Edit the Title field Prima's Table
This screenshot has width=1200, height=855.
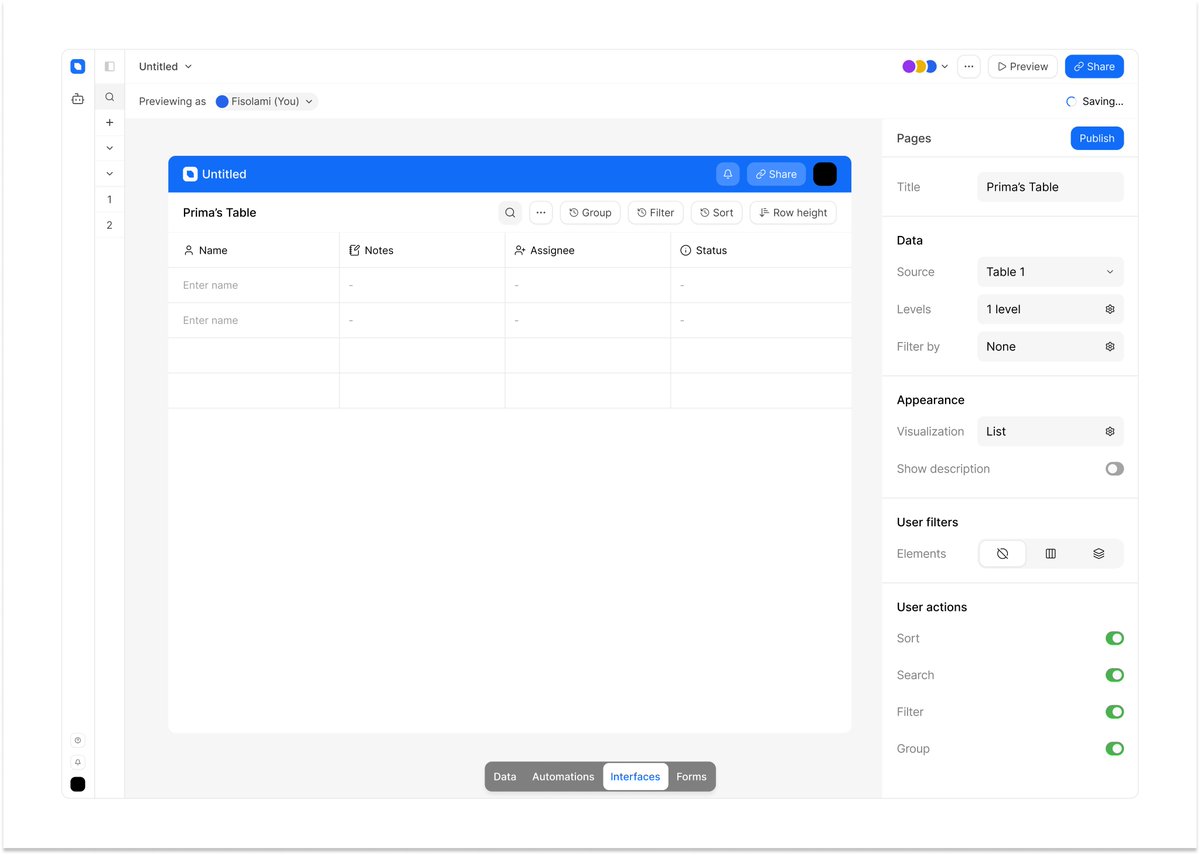pyautogui.click(x=1050, y=187)
